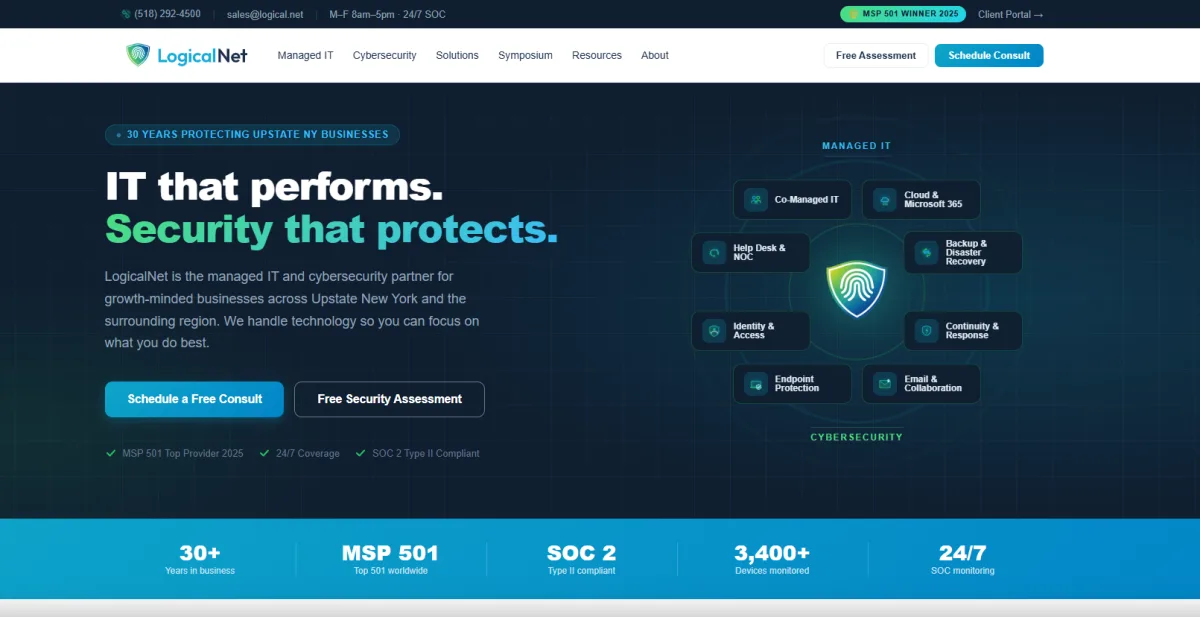This screenshot has width=1200, height=617.
Task: Open the About menu
Action: click(655, 55)
